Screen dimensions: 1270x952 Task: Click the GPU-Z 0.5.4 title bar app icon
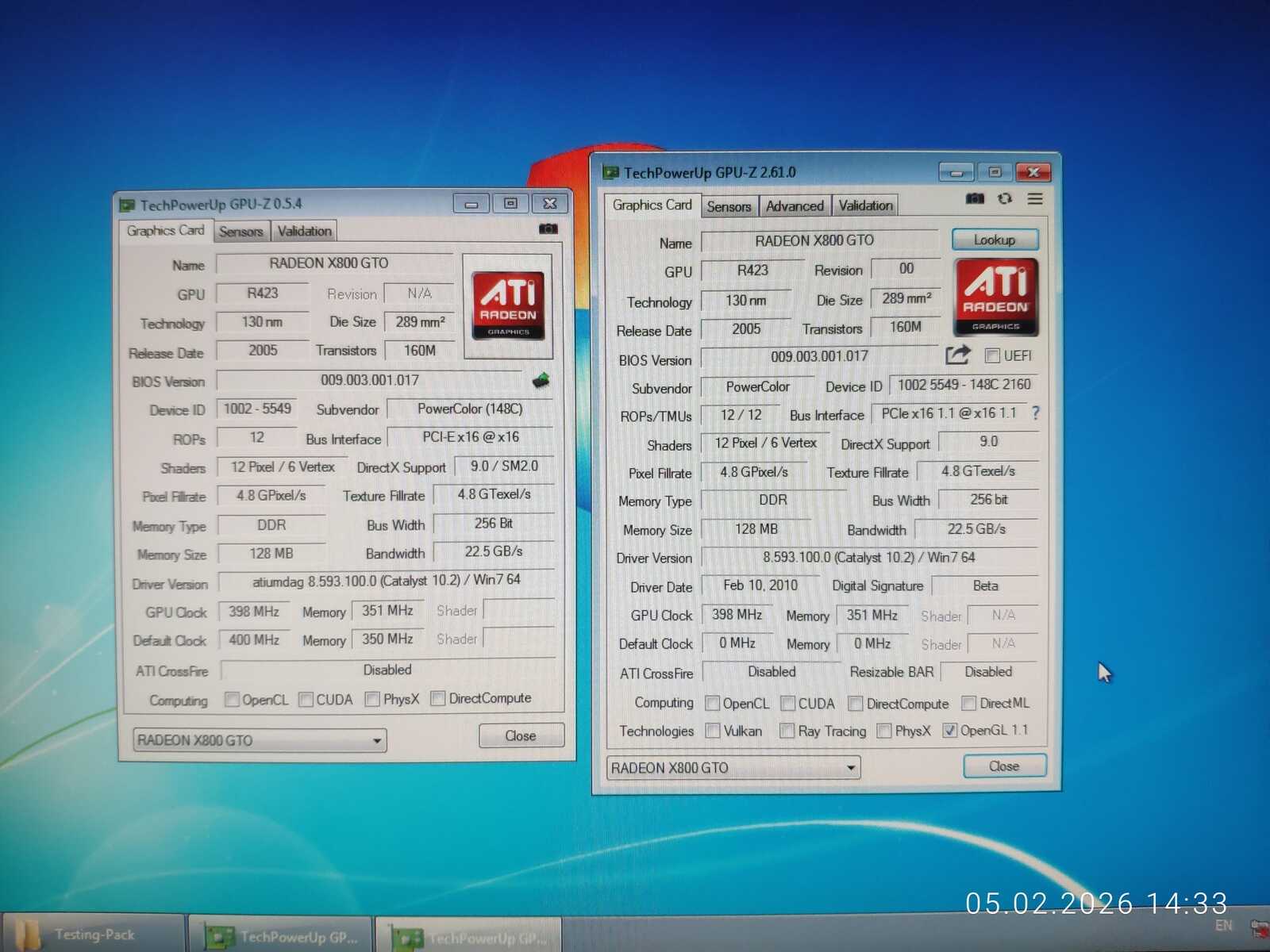pyautogui.click(x=127, y=205)
